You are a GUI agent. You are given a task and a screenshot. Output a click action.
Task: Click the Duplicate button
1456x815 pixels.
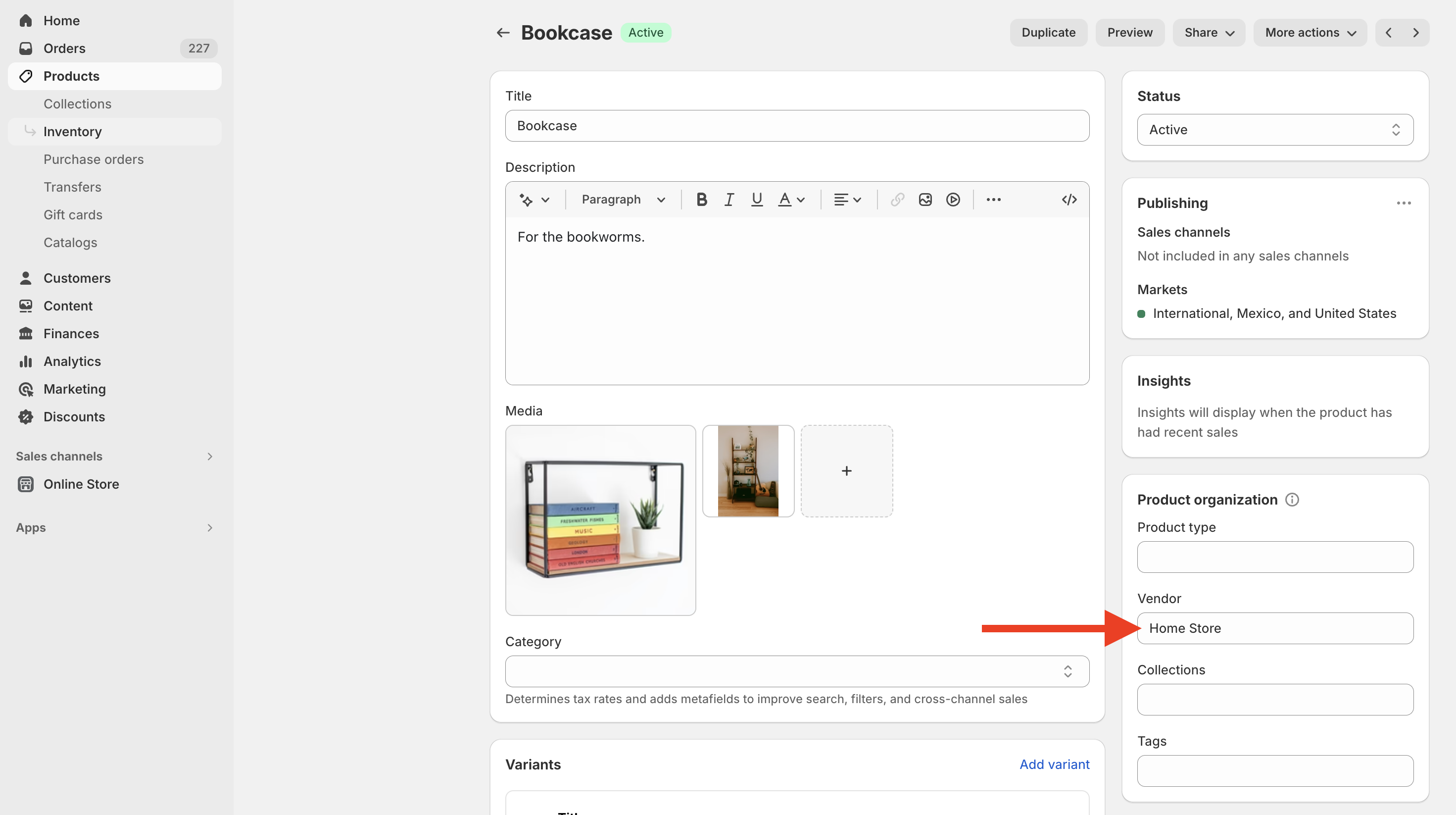(1048, 33)
